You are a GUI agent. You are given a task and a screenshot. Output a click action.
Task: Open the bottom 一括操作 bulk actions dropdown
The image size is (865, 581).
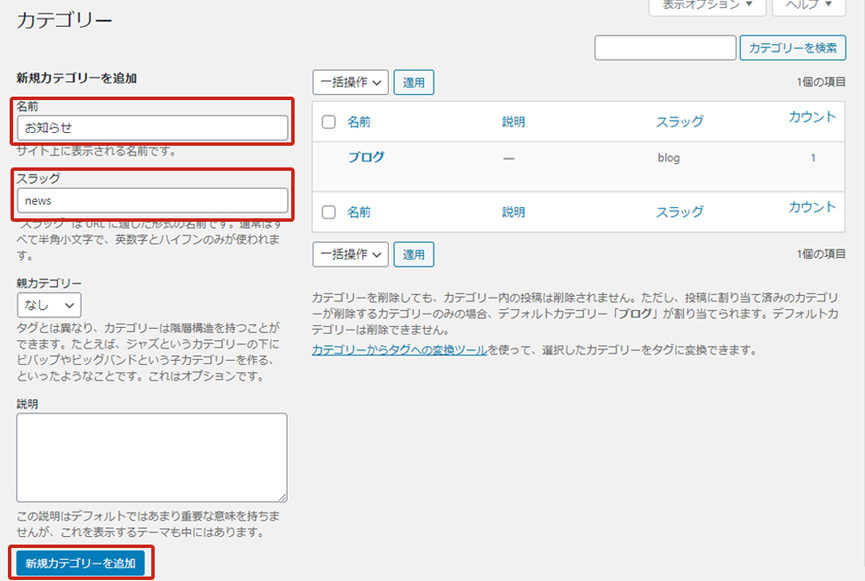(x=350, y=254)
